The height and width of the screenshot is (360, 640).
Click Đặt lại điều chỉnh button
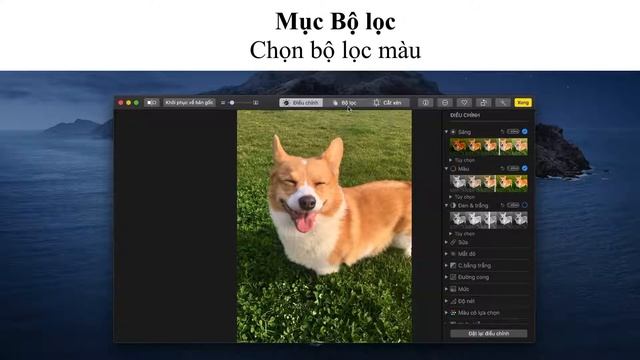point(489,333)
